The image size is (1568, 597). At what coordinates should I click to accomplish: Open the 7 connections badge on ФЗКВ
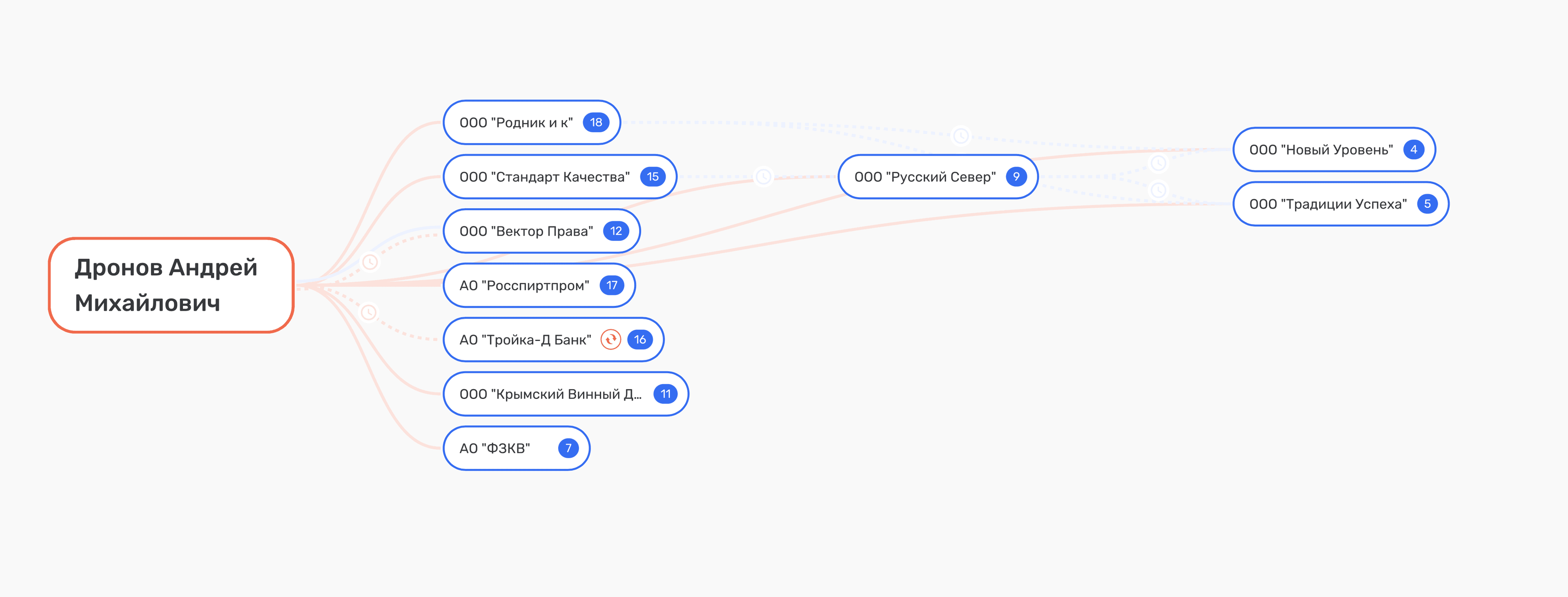point(568,448)
